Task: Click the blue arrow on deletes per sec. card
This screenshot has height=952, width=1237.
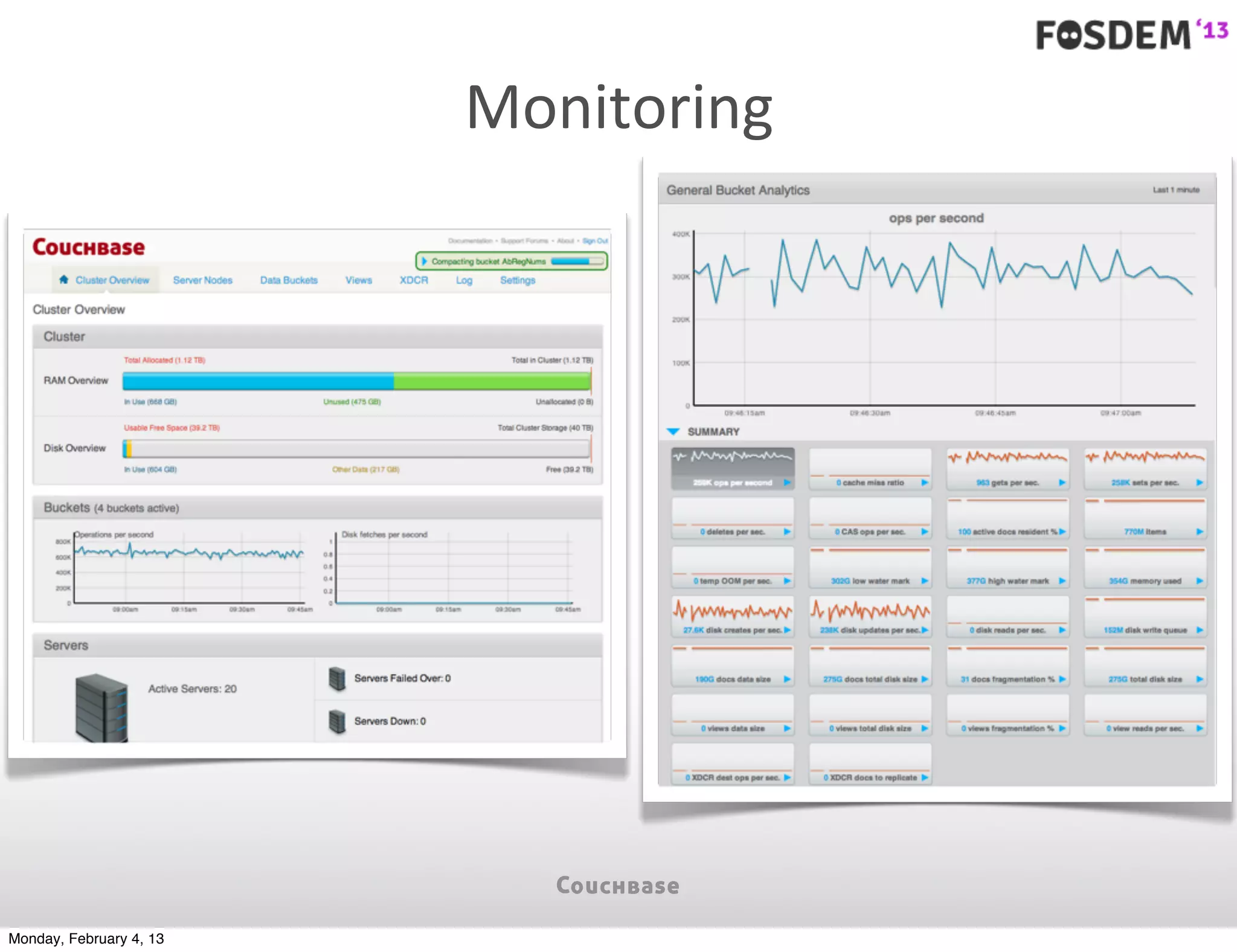Action: (x=787, y=532)
